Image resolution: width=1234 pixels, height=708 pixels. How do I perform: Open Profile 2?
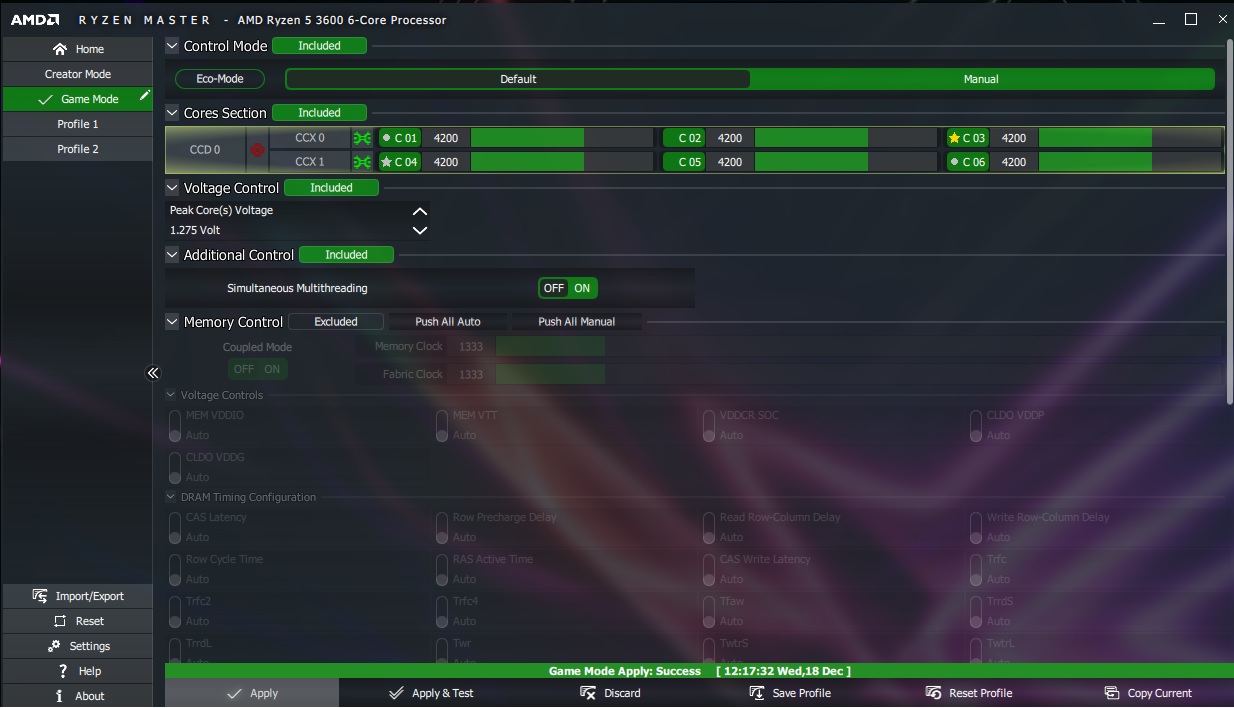[77, 149]
